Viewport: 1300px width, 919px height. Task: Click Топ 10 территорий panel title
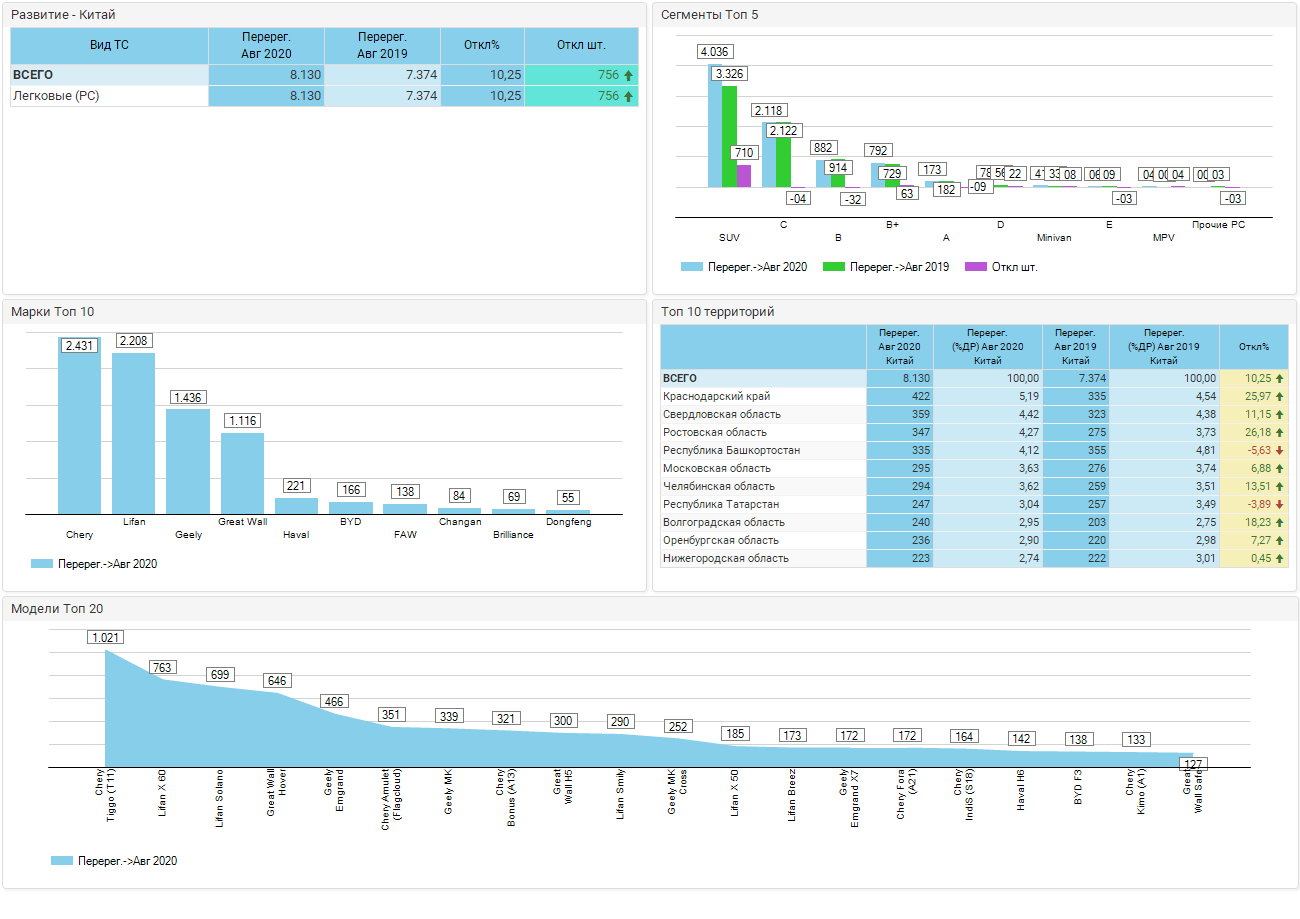[717, 312]
